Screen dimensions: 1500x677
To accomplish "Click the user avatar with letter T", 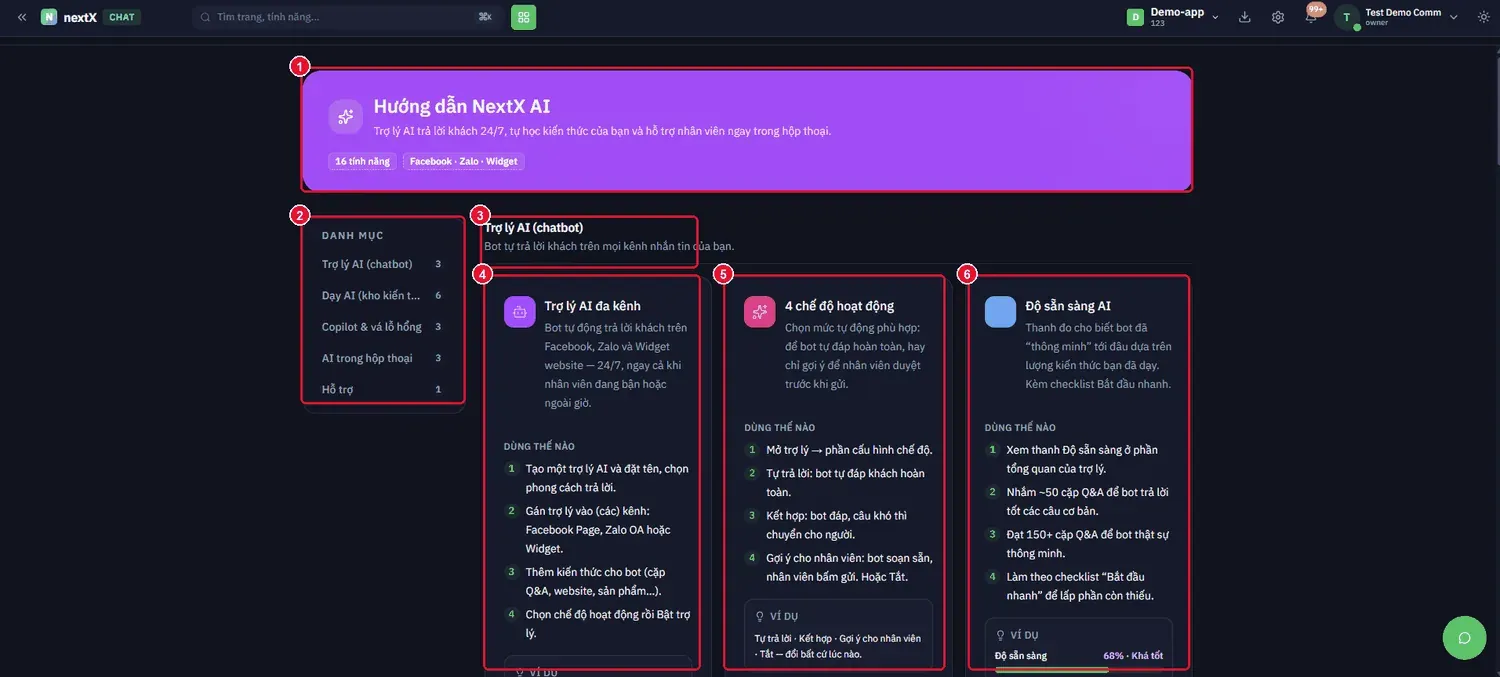I will click(1347, 17).
